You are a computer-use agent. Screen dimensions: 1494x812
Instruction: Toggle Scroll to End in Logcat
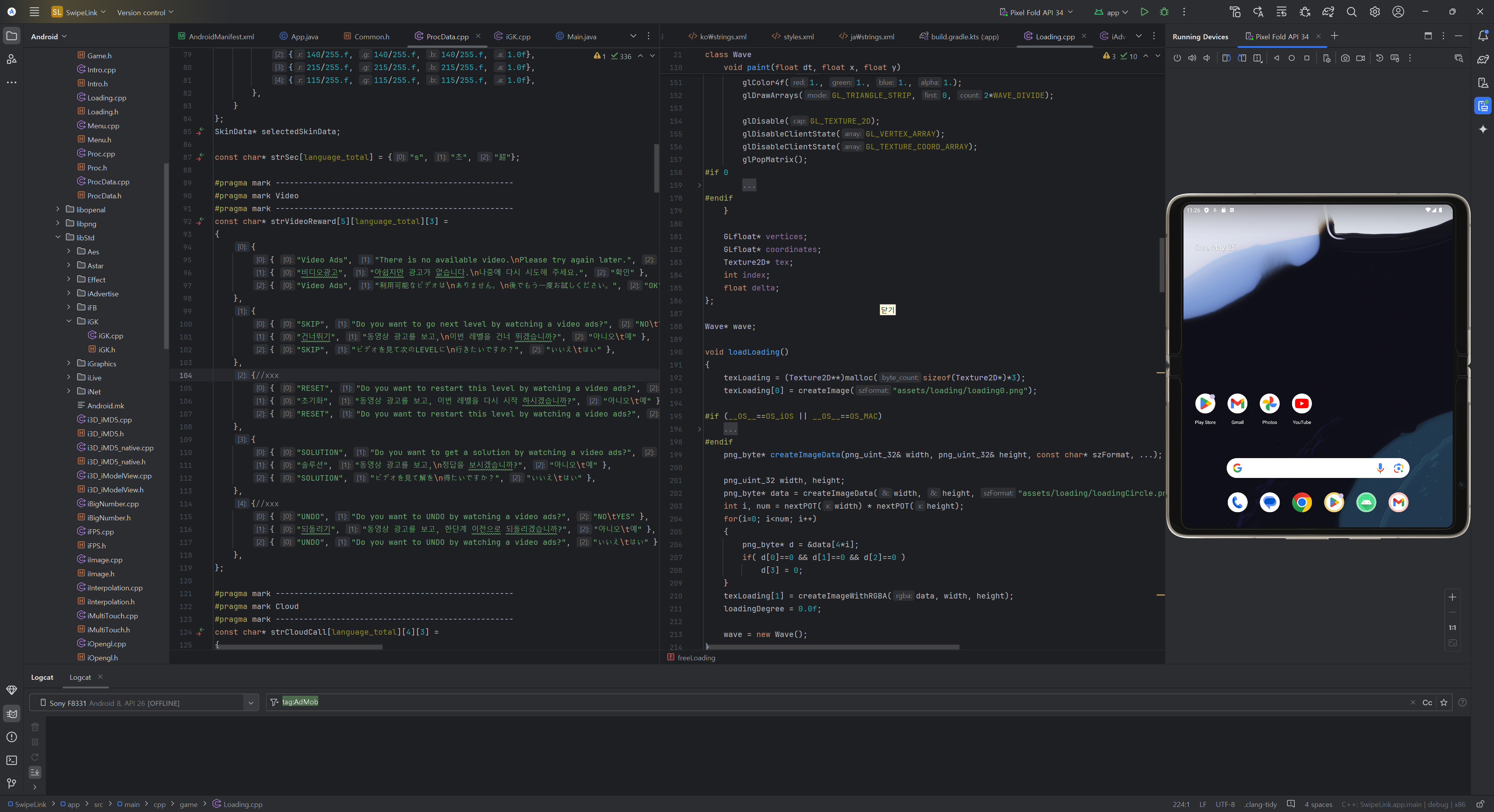pos(35,772)
